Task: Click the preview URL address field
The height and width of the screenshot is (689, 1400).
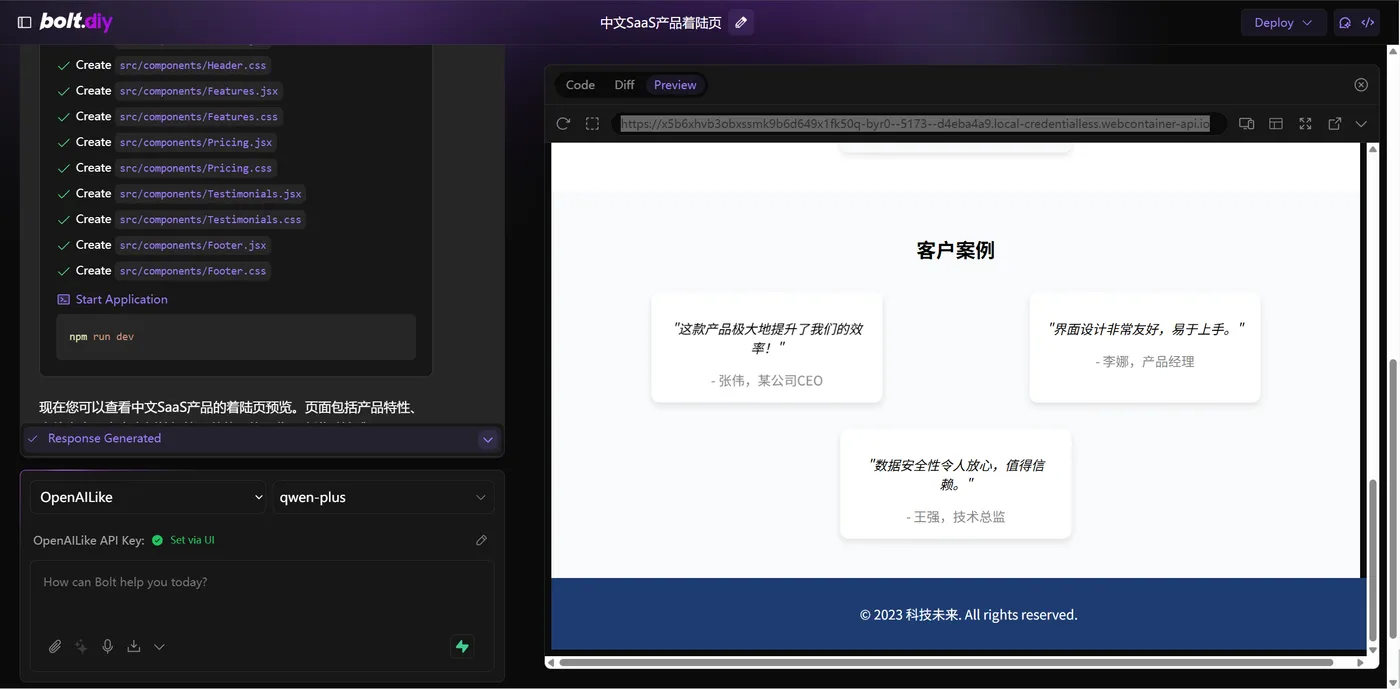Action: tap(915, 124)
